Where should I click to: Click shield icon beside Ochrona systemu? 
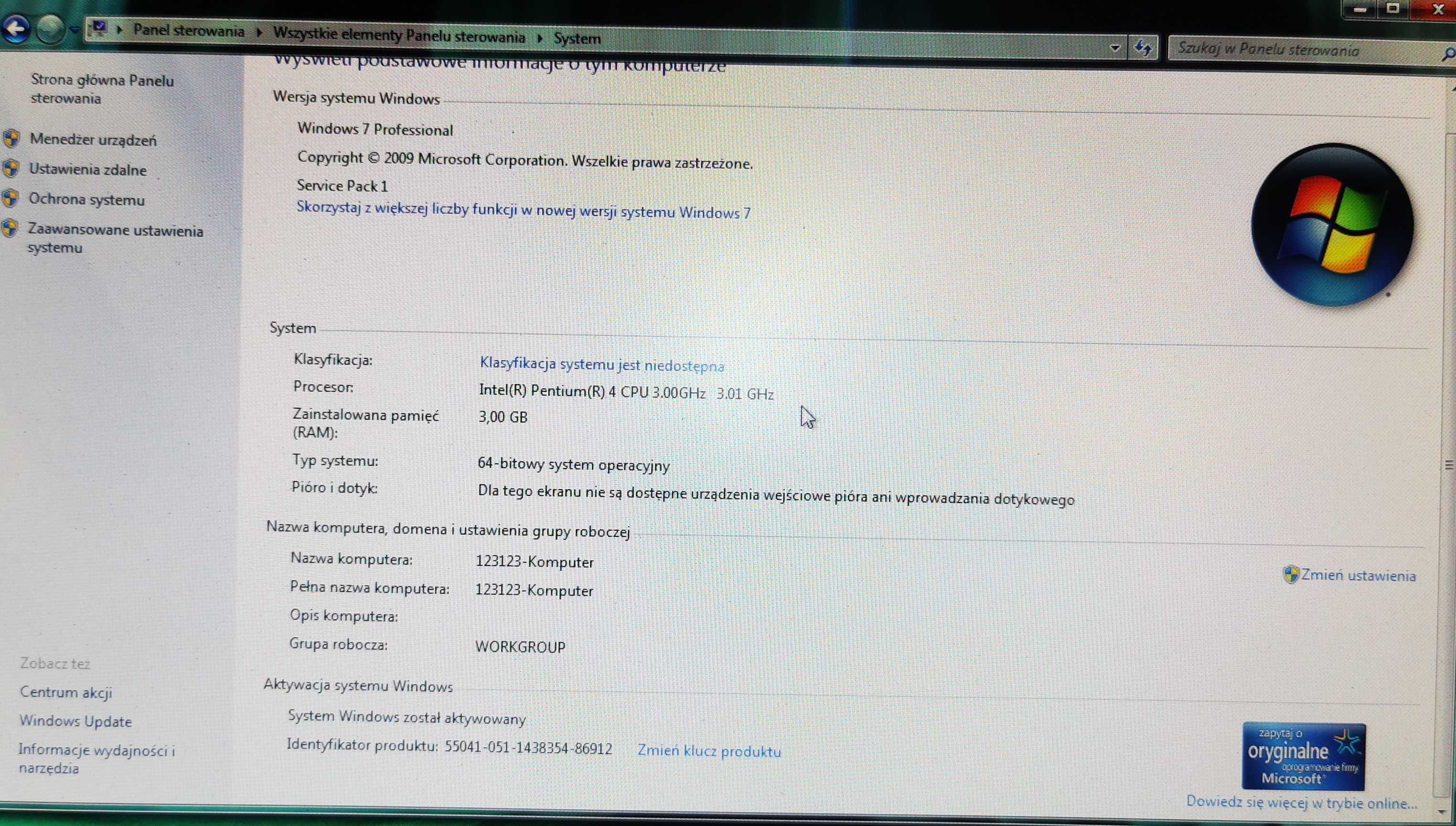click(x=10, y=198)
